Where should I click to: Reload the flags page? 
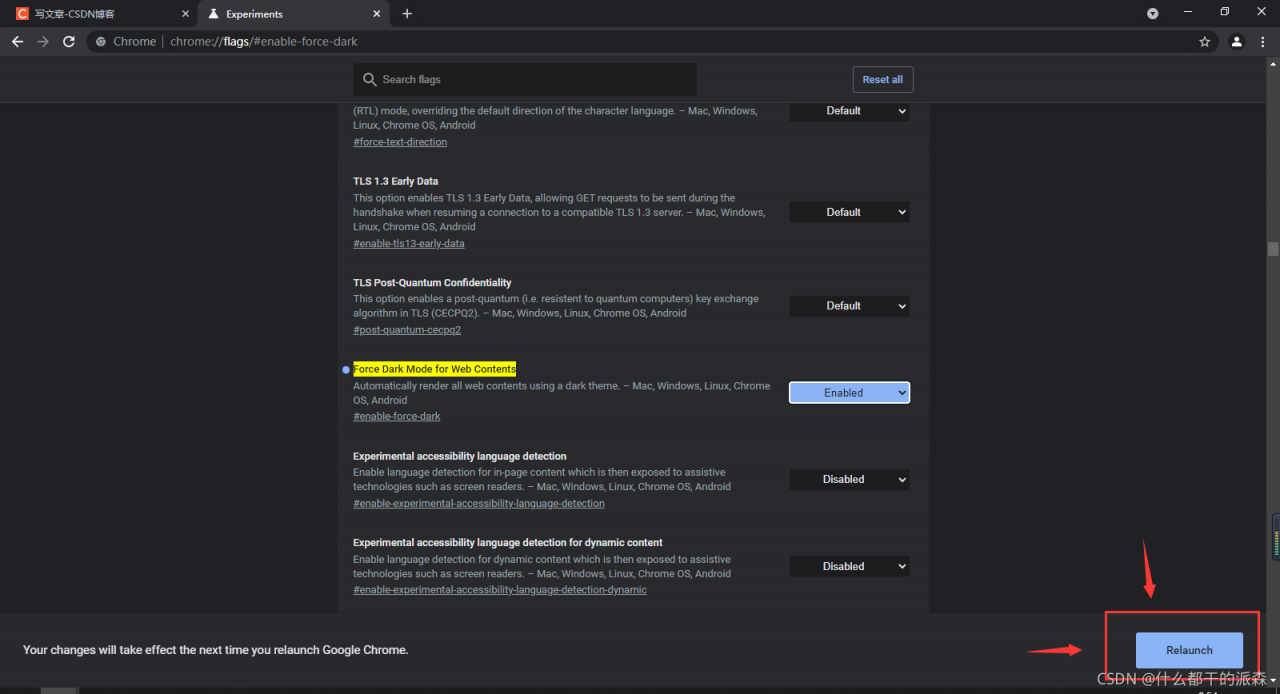(69, 42)
